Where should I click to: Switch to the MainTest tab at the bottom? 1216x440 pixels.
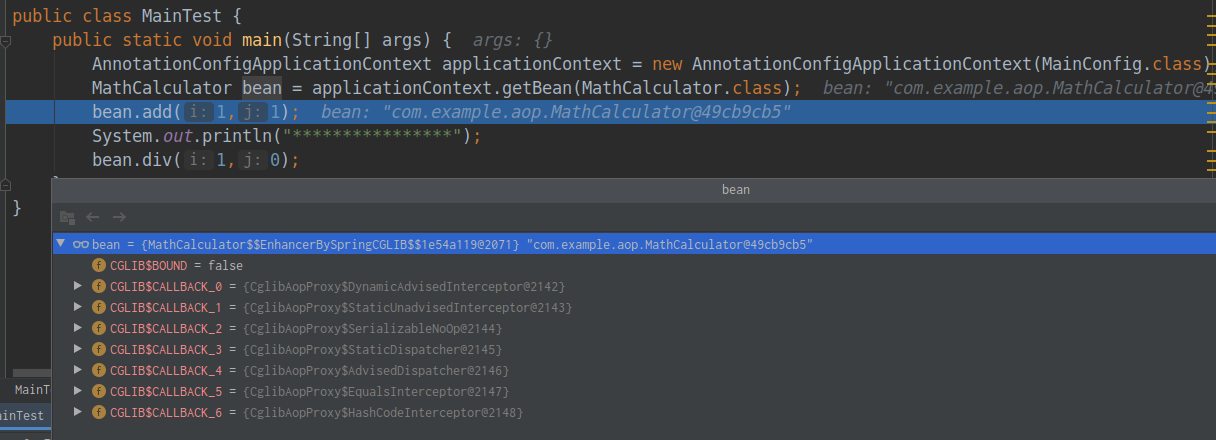click(22, 416)
